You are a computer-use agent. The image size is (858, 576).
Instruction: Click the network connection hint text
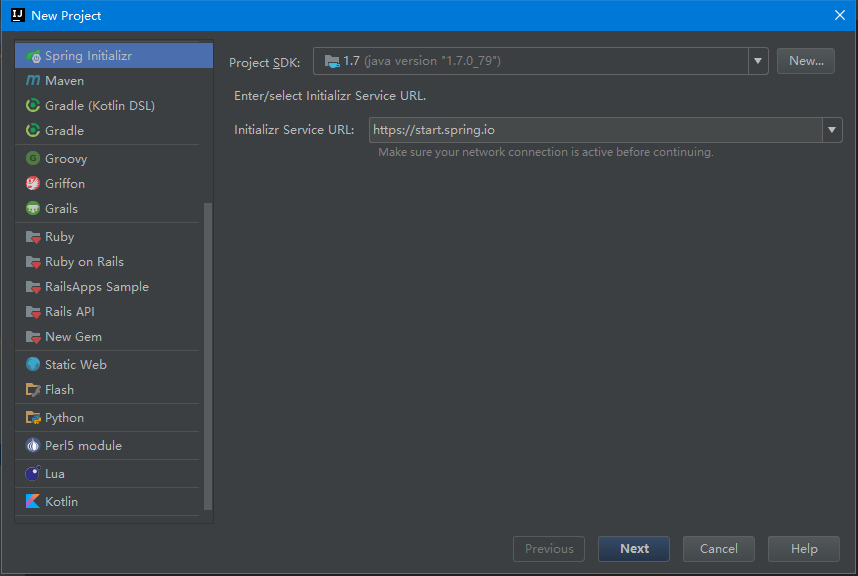[546, 152]
